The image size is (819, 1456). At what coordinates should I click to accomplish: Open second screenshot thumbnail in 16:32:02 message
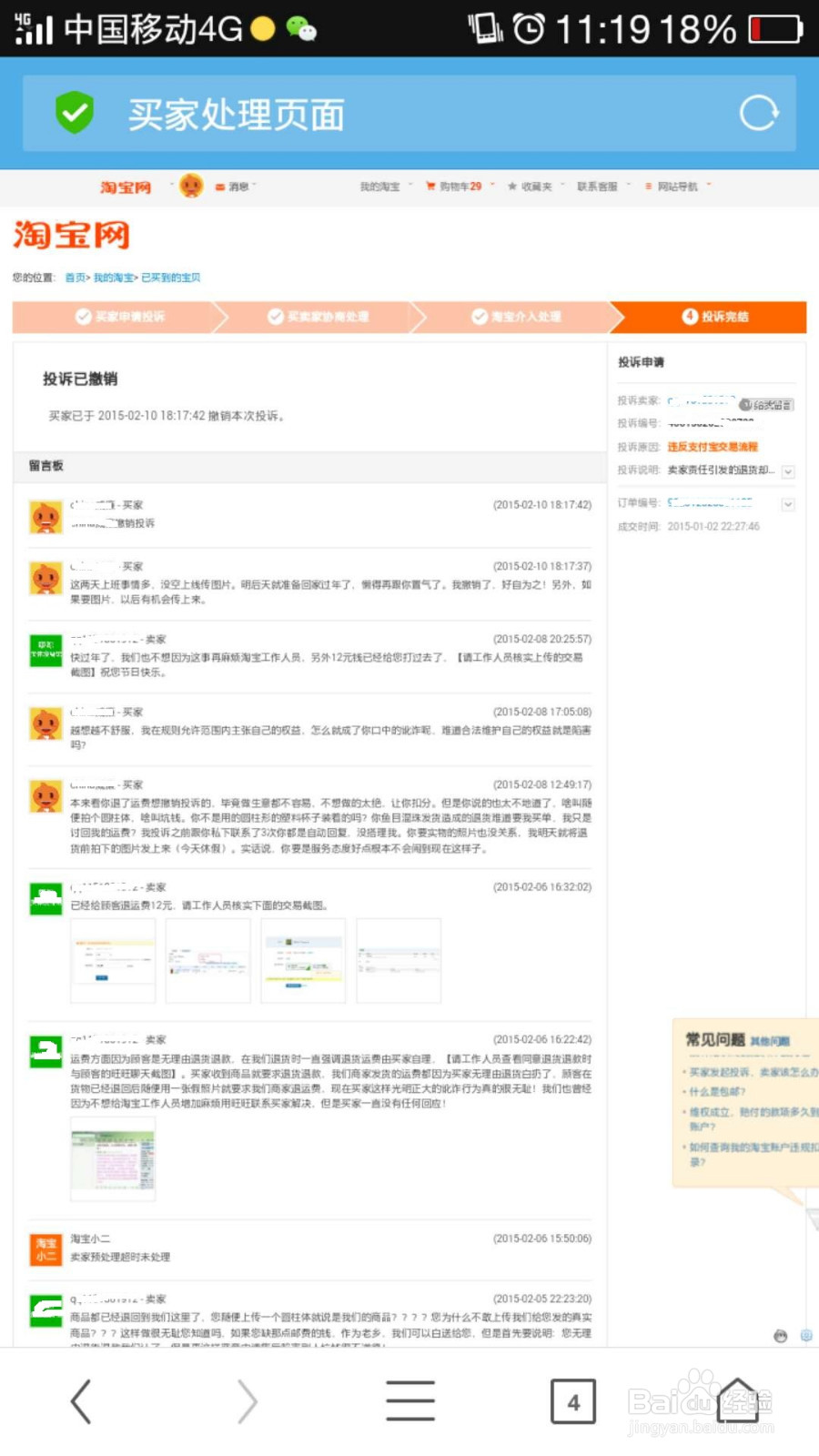click(208, 960)
